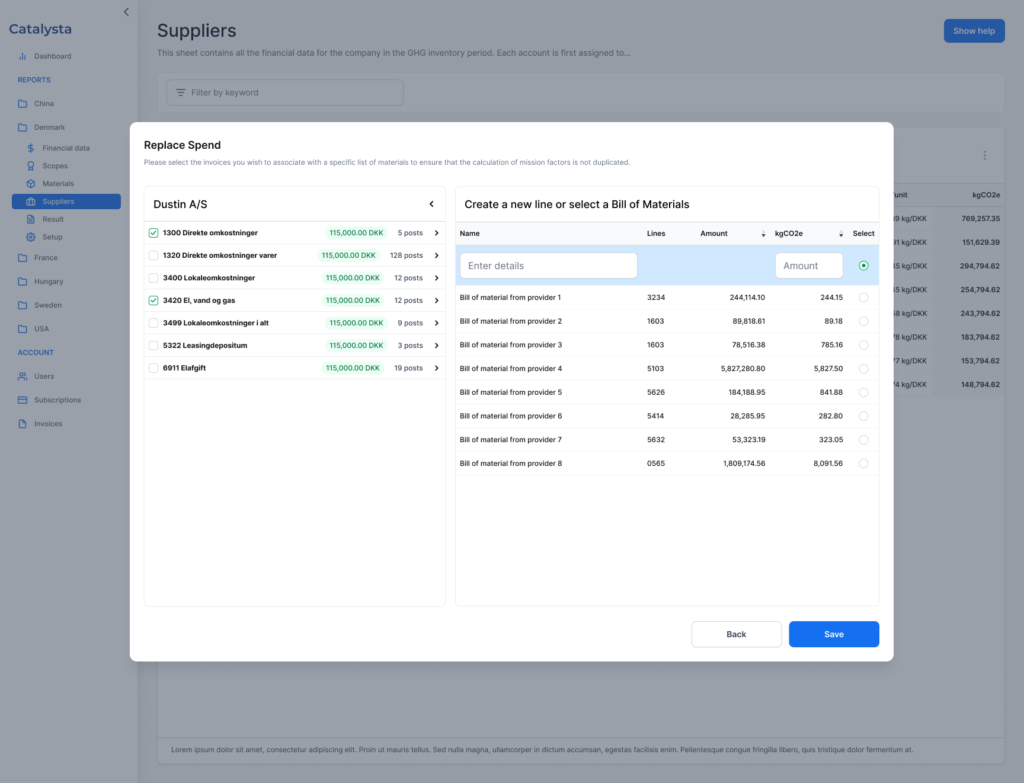
Task: Open the Hungary report folder
Action: point(49,282)
